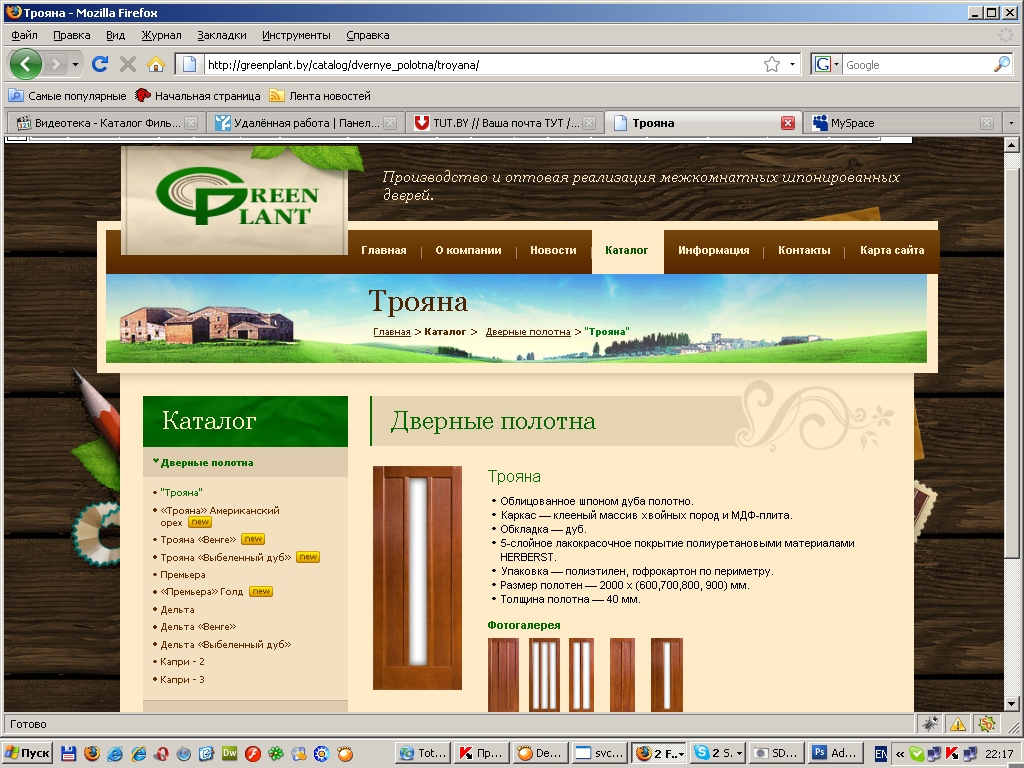Image resolution: width=1024 pixels, height=768 pixels.
Task: Open the Журнал menu
Action: coord(161,35)
